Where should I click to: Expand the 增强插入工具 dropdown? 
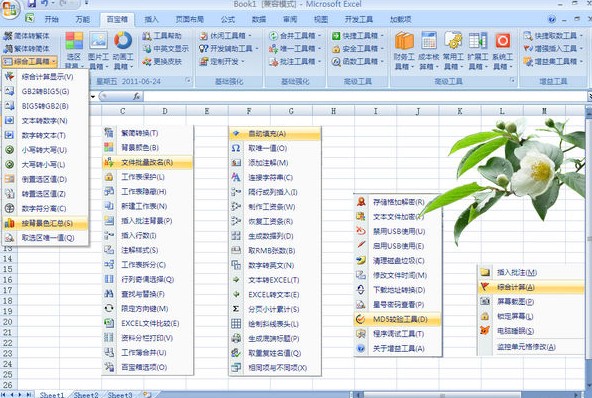(581, 49)
